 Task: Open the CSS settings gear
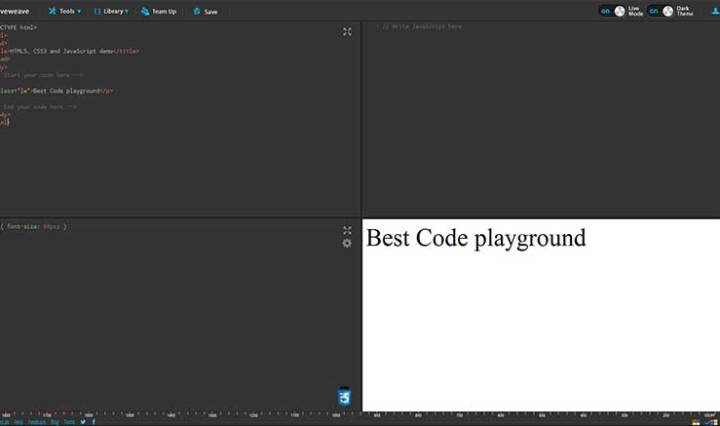pos(347,243)
